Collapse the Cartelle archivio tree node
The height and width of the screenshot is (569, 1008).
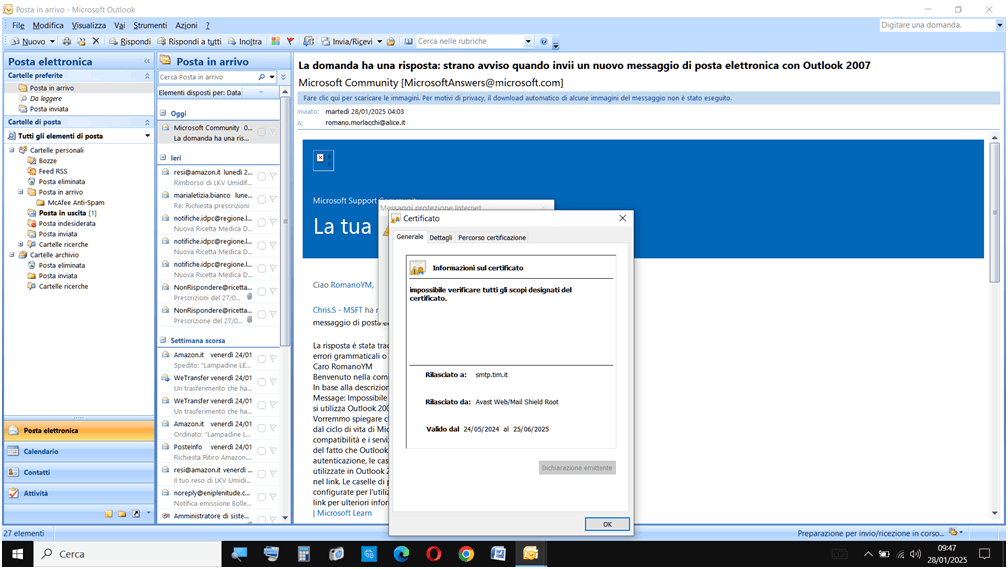[12, 255]
